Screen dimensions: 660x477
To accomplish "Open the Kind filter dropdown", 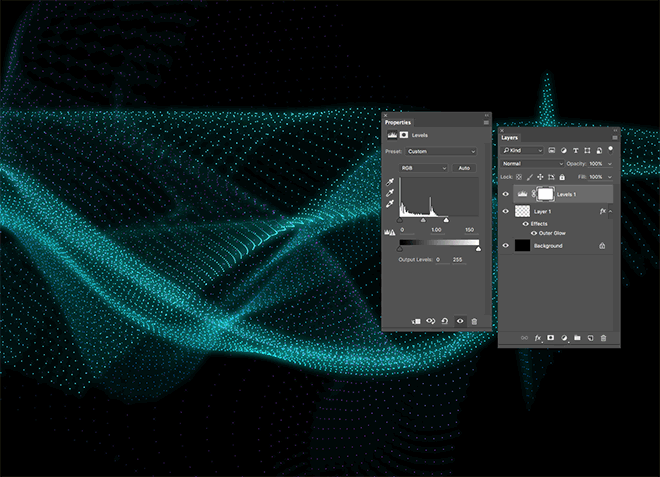I will tap(522, 150).
